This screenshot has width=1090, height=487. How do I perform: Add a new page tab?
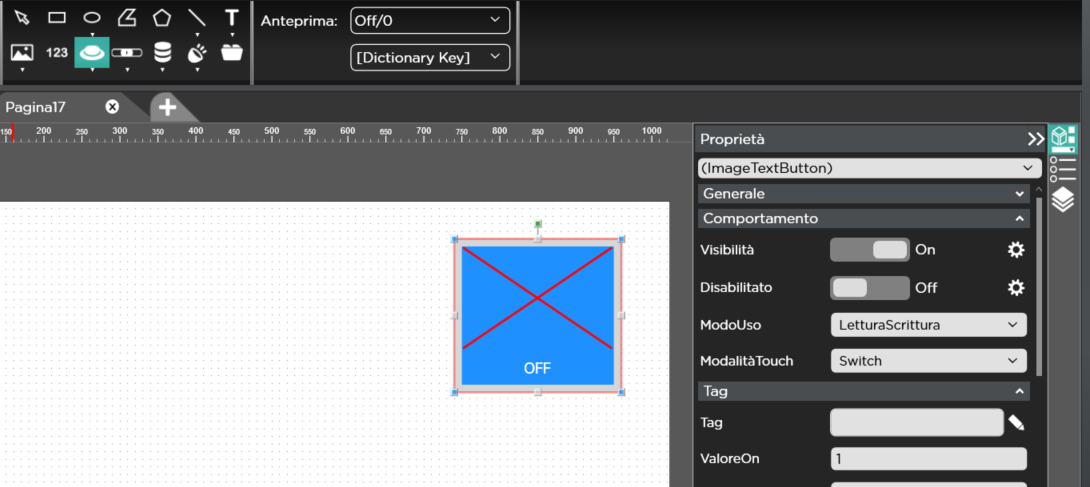[167, 107]
